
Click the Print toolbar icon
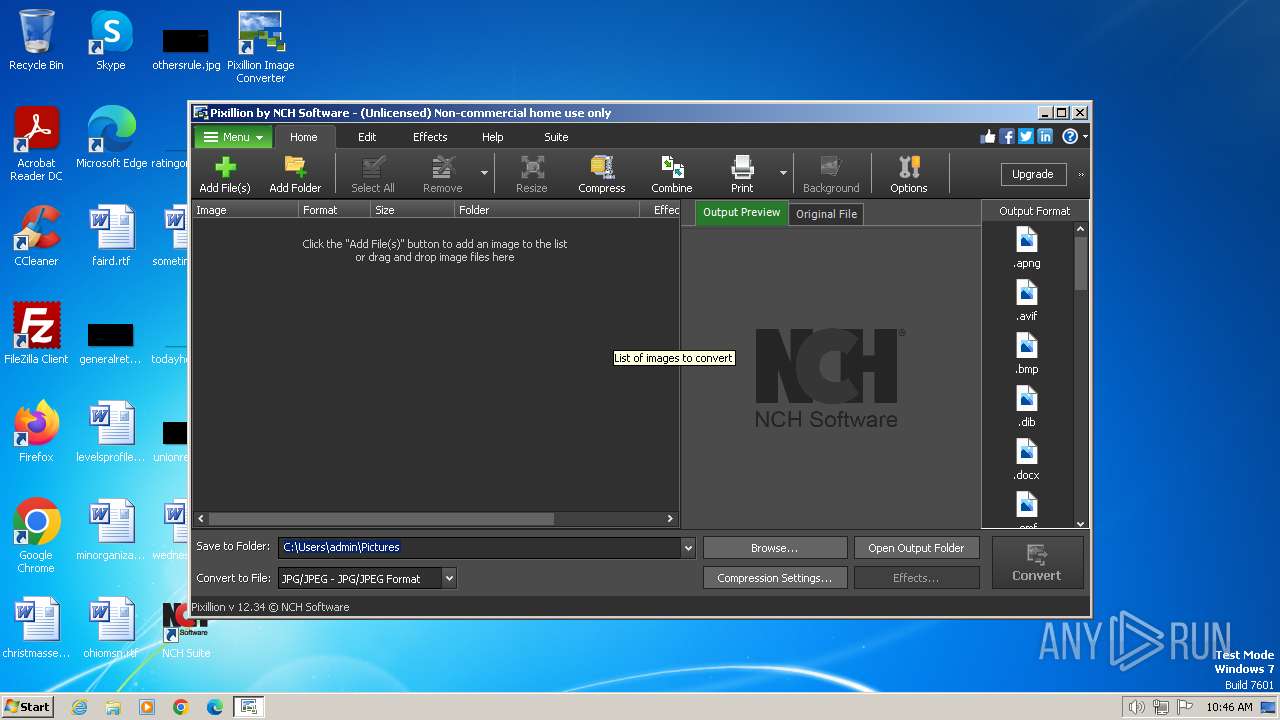pos(742,174)
